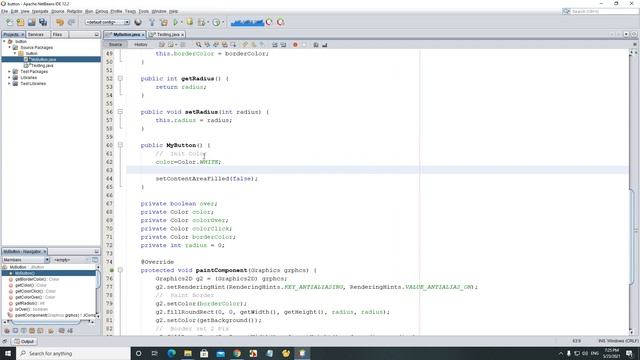Open the Run Project dropdown arrow
This screenshot has height=360, width=640.
coord(182,22)
